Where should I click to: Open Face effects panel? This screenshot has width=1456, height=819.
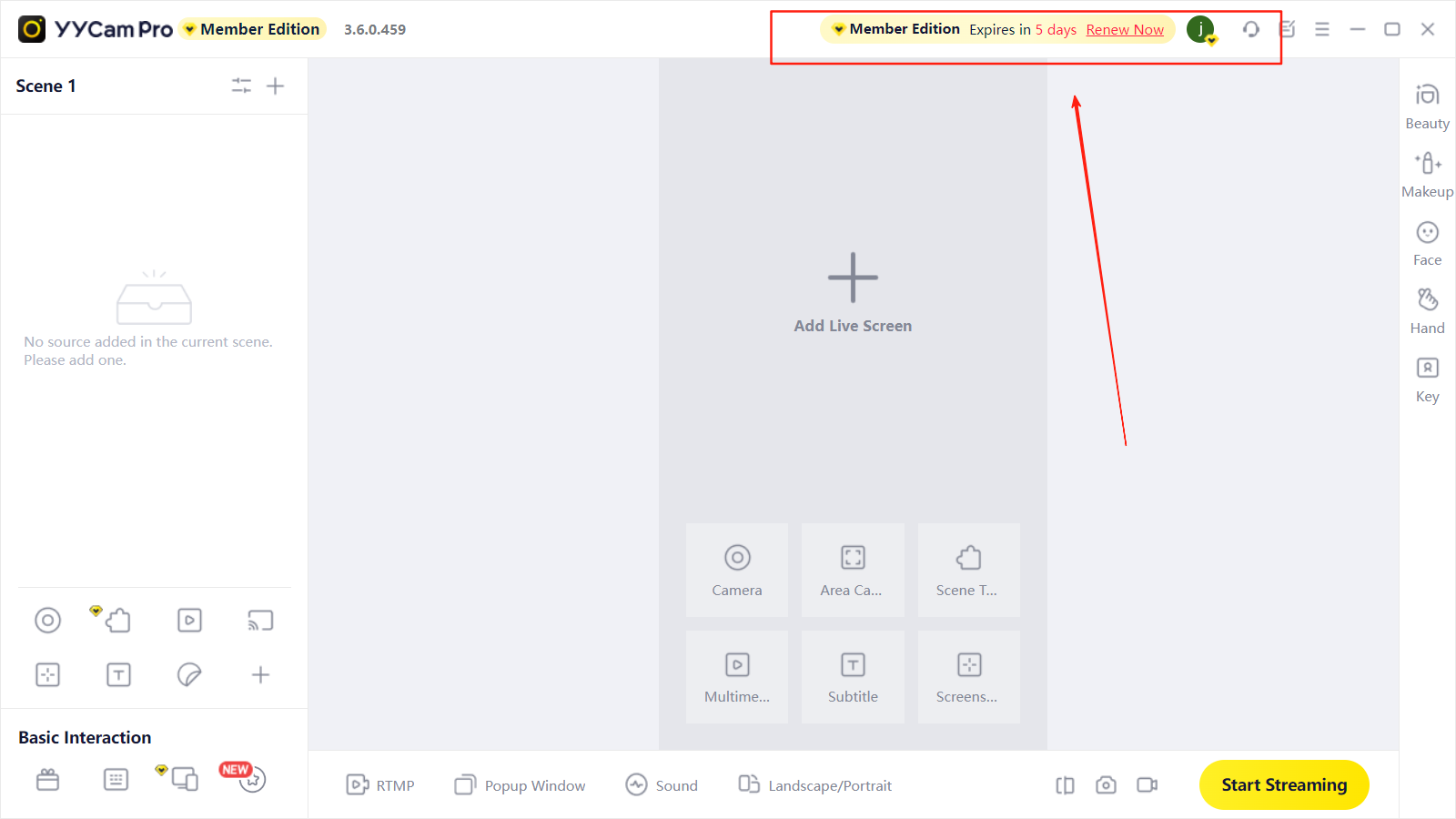click(1427, 243)
